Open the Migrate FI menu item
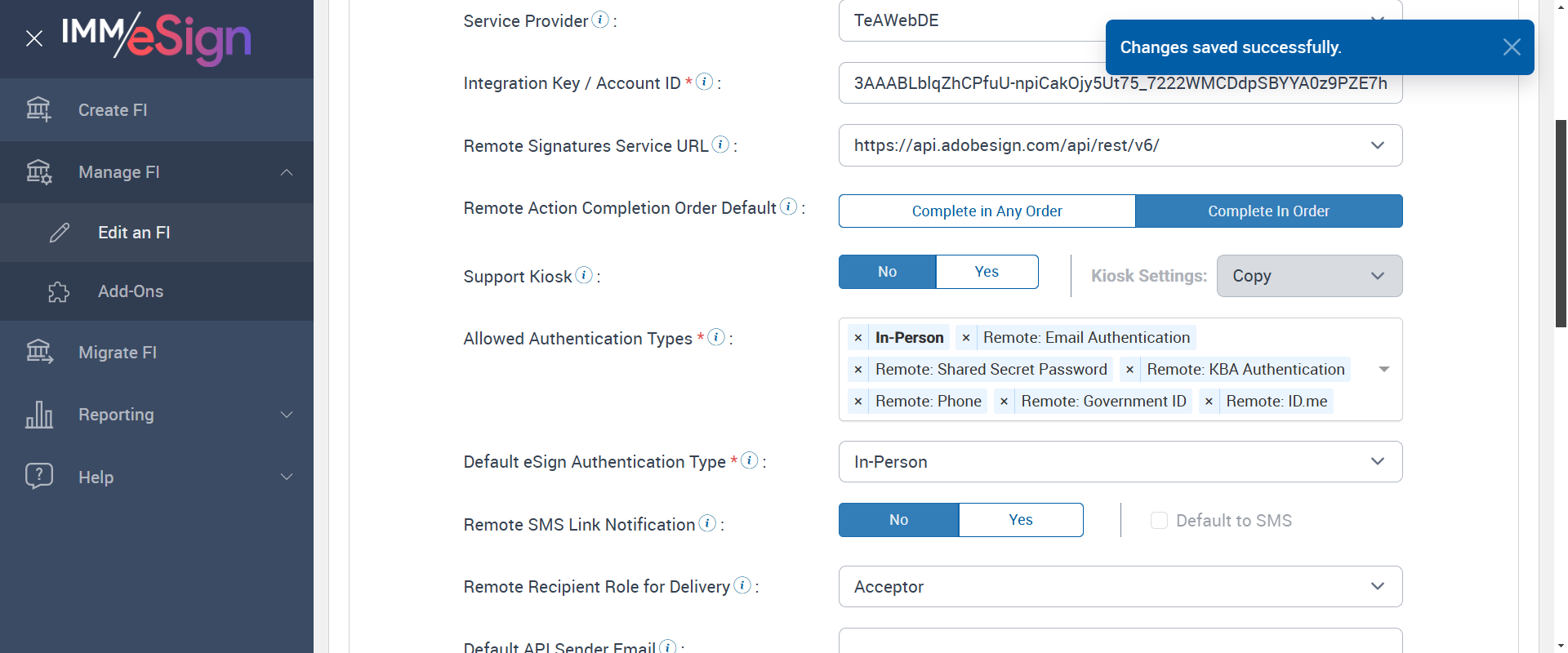 118,353
